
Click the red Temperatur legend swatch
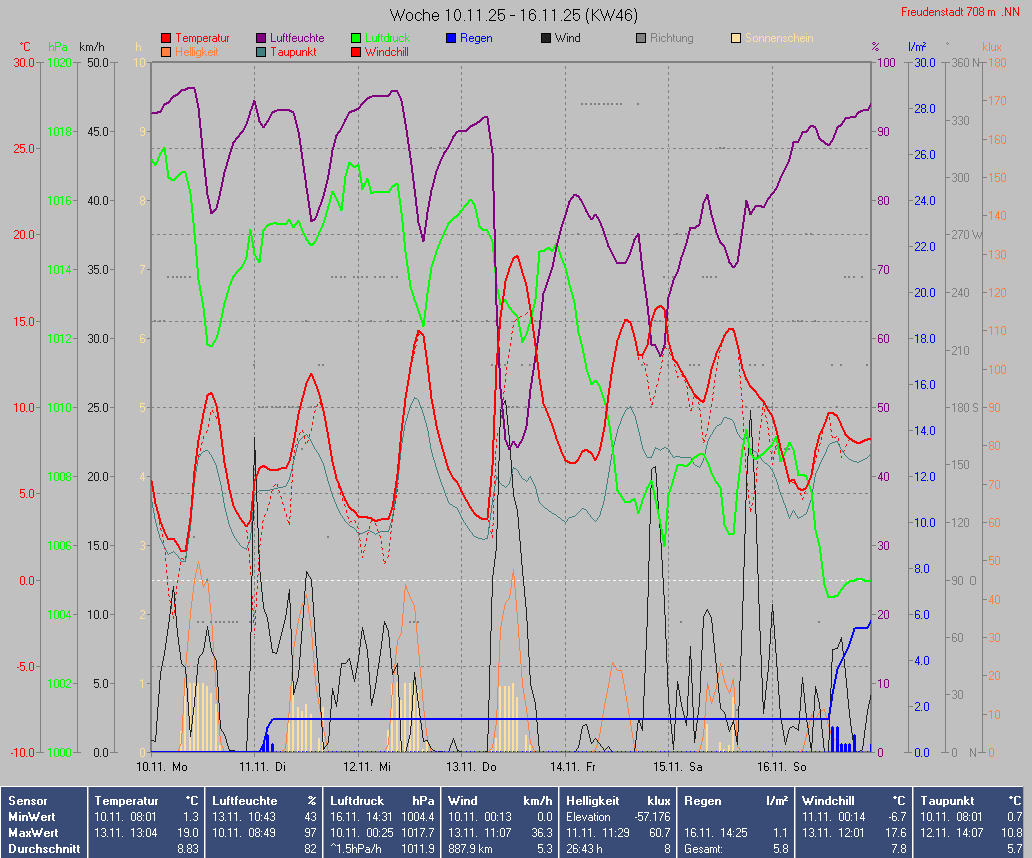(x=166, y=38)
